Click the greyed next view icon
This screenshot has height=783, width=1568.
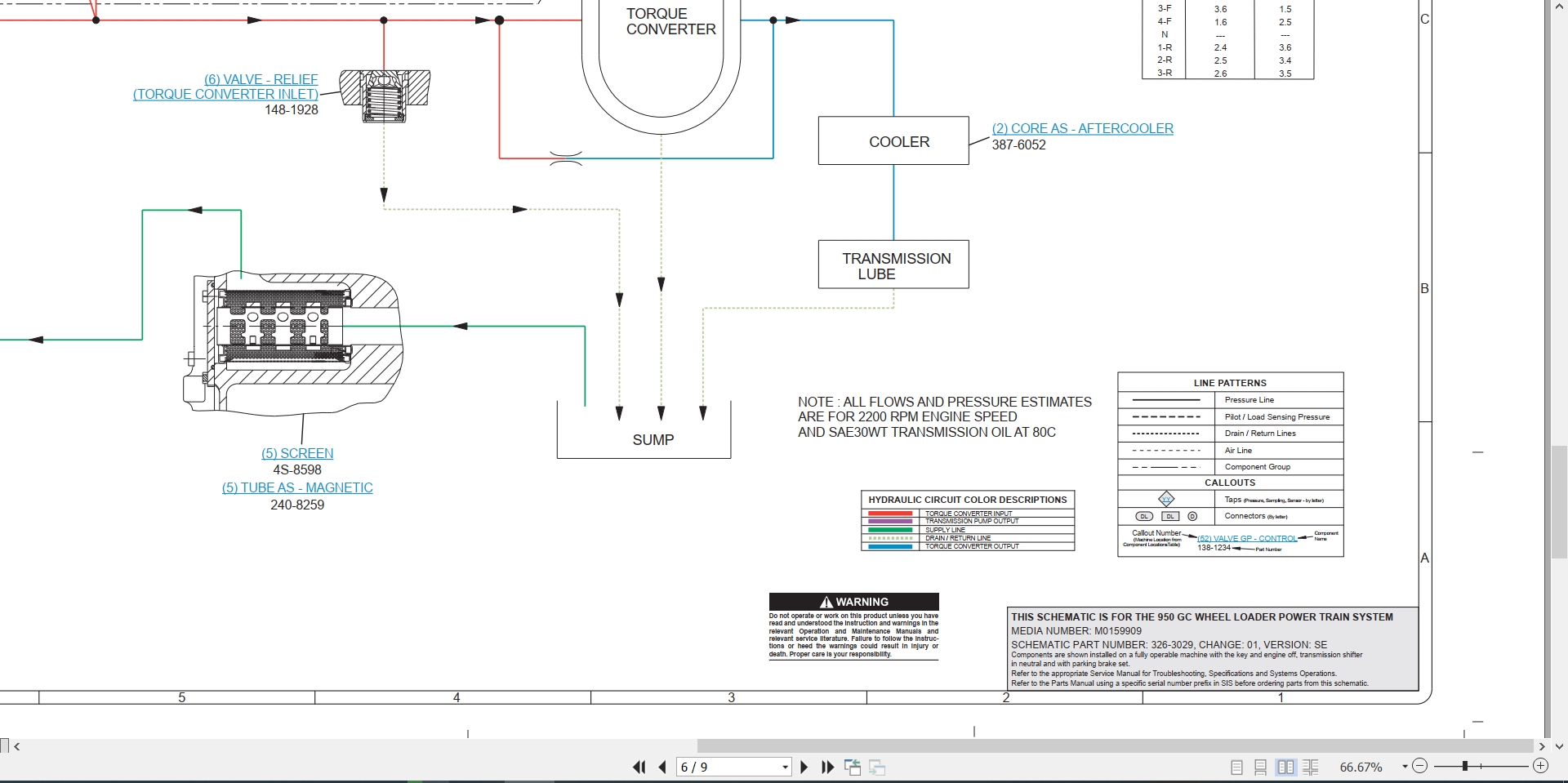coord(877,767)
